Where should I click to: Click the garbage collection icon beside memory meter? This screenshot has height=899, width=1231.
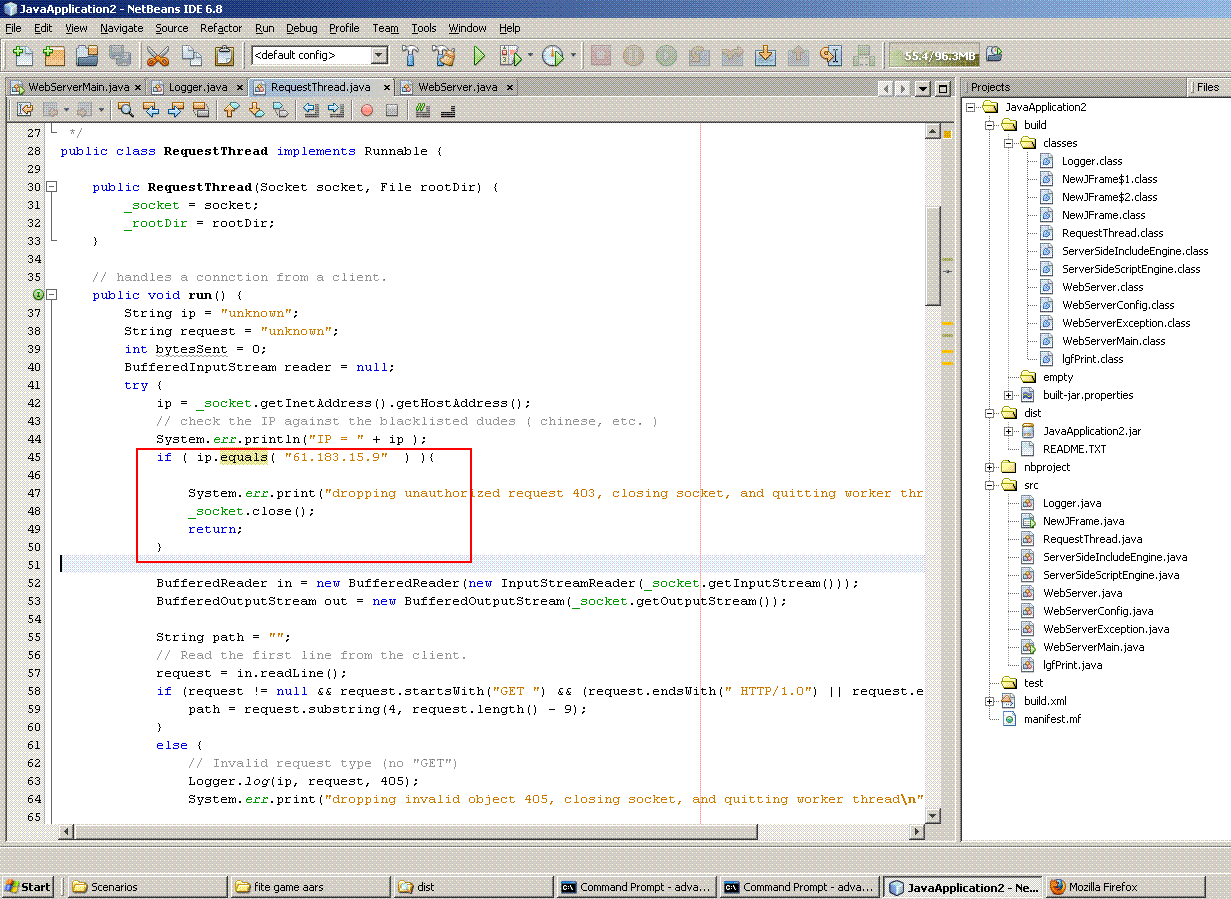(994, 56)
